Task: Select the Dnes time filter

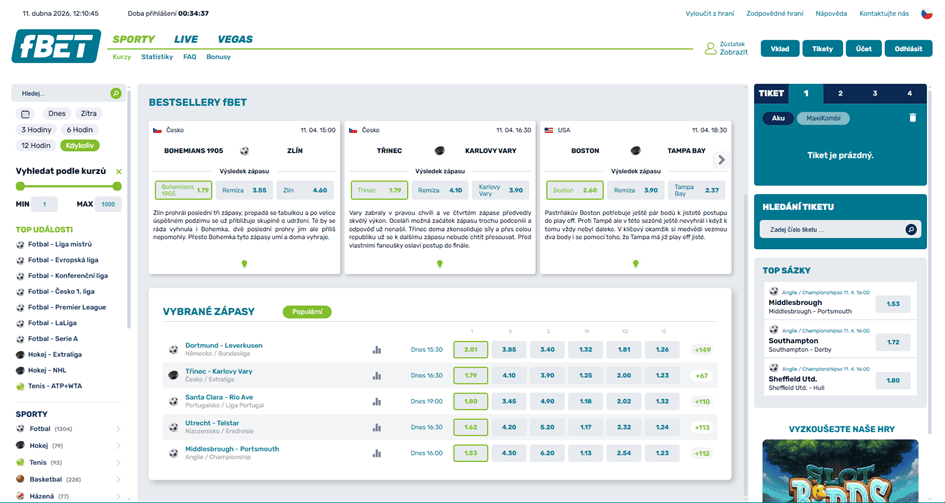Action: click(x=57, y=114)
